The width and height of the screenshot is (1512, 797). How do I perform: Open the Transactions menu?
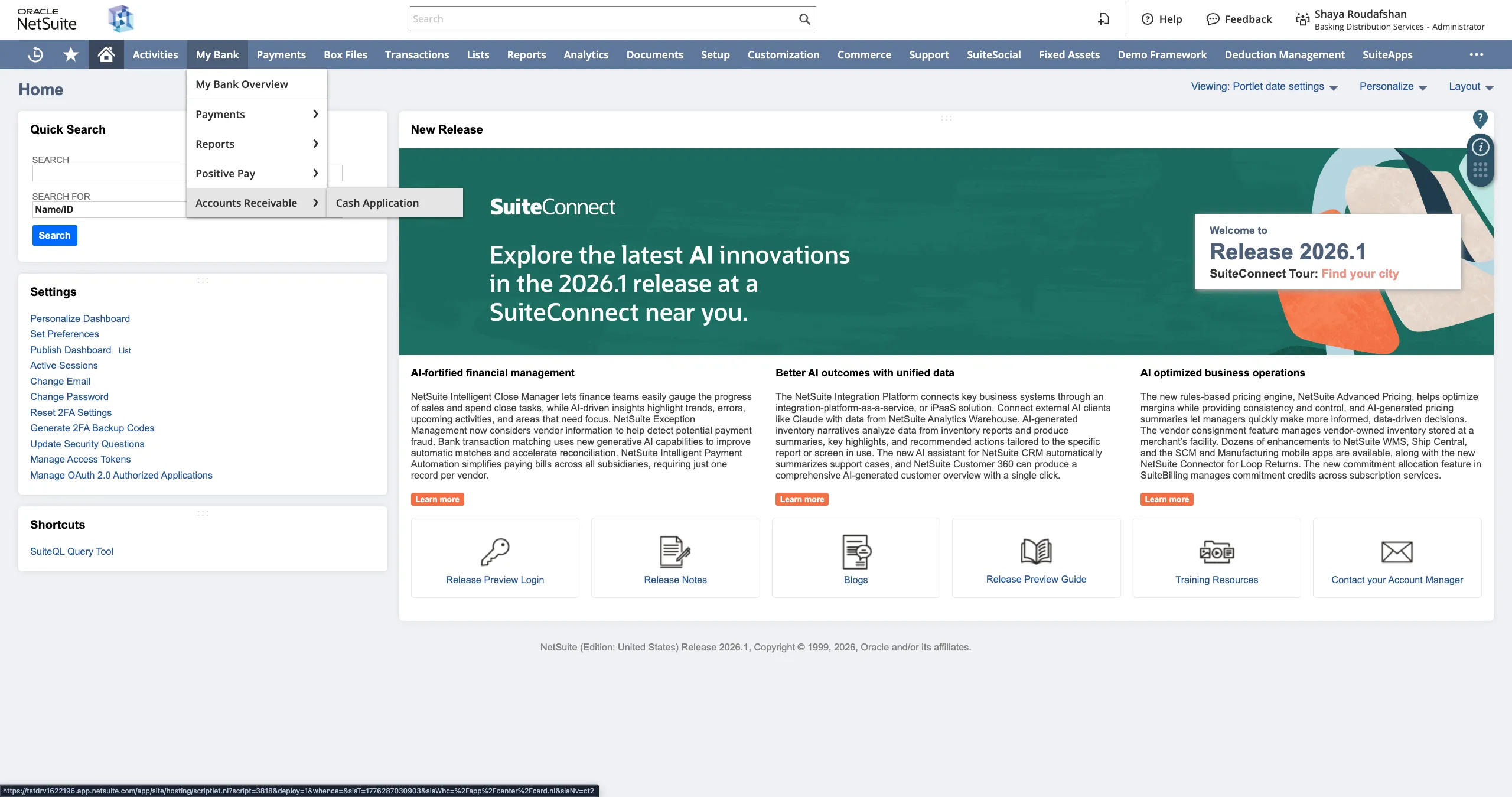[417, 54]
